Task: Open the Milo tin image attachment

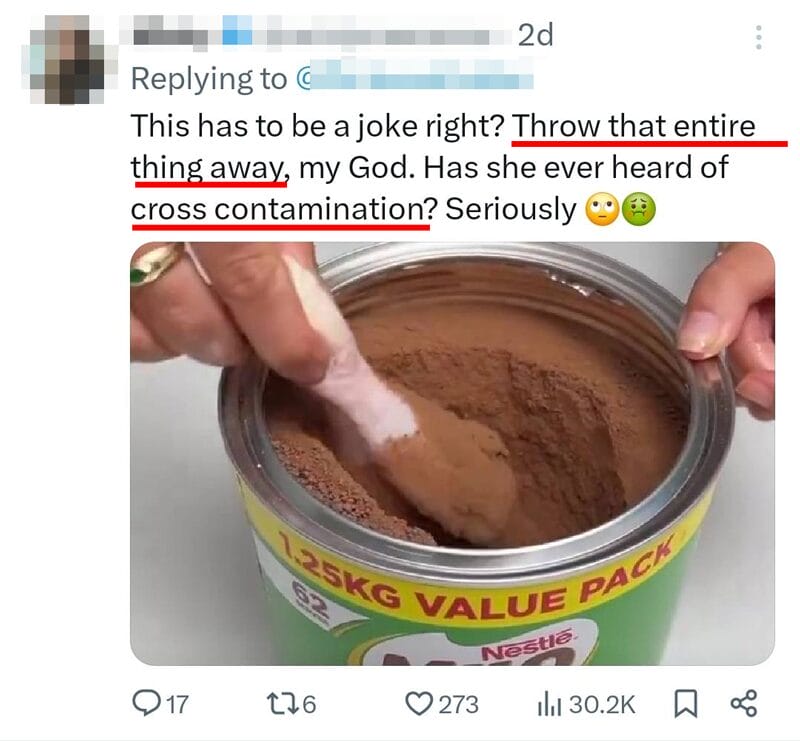Action: point(453,454)
